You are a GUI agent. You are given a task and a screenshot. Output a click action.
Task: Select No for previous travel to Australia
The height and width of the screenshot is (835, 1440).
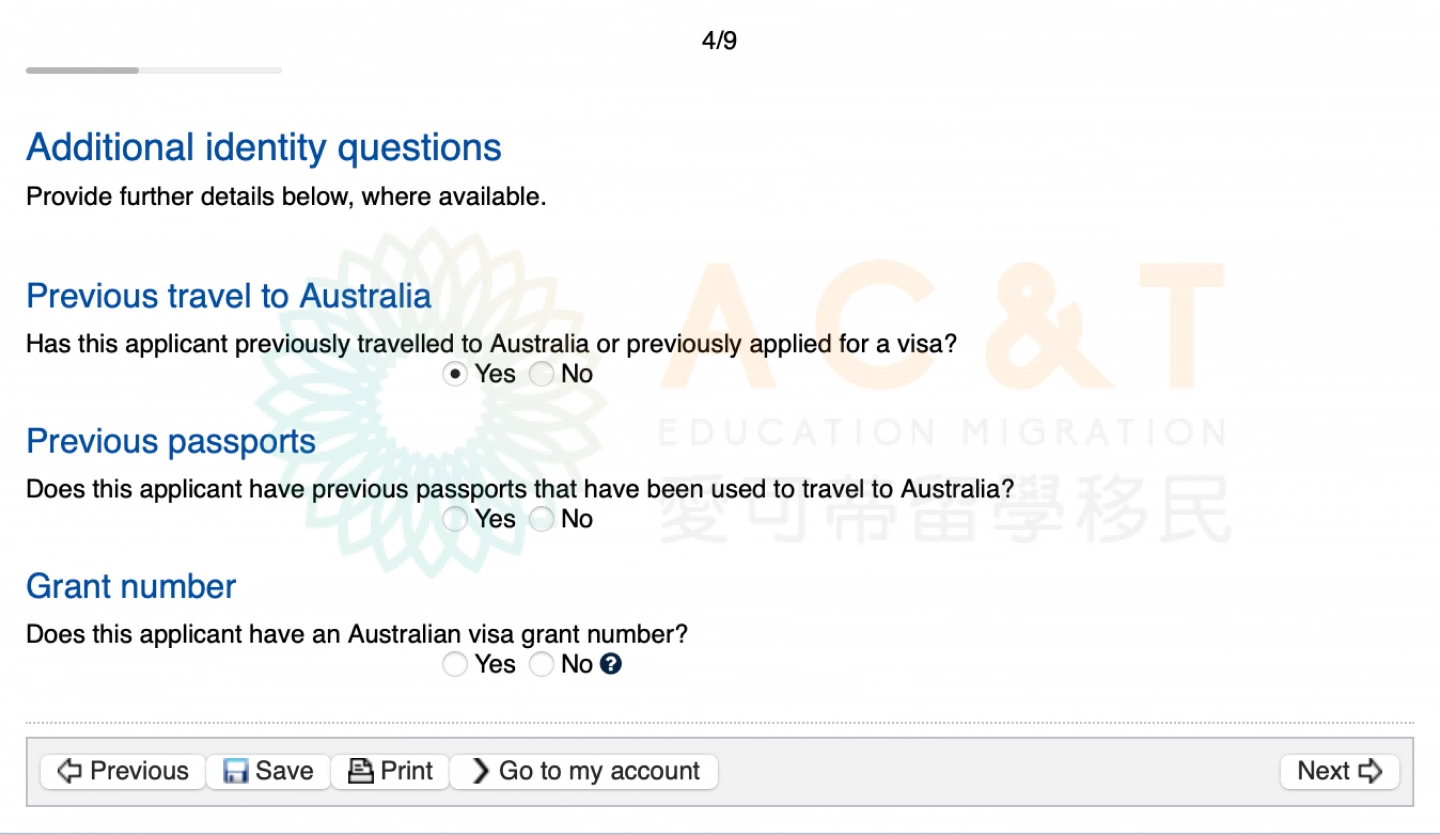click(x=542, y=374)
